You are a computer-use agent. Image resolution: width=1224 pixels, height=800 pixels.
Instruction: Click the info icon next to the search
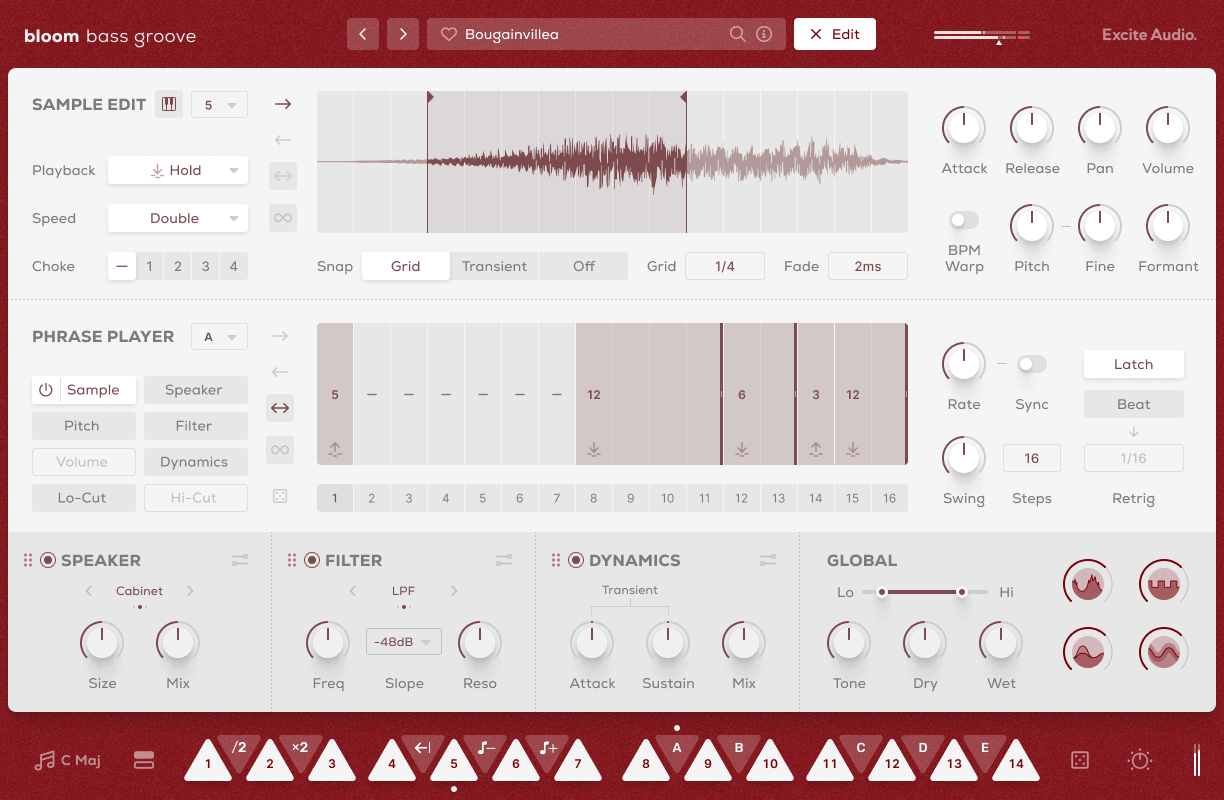[x=765, y=33]
